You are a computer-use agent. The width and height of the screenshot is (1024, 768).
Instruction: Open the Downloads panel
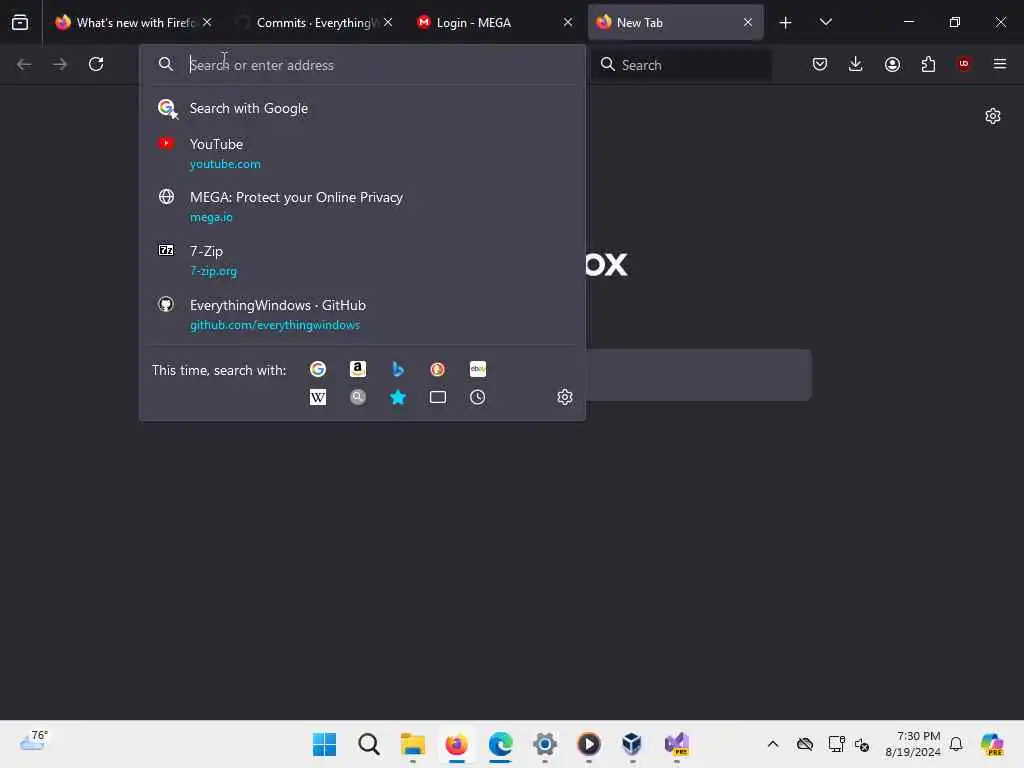click(856, 64)
